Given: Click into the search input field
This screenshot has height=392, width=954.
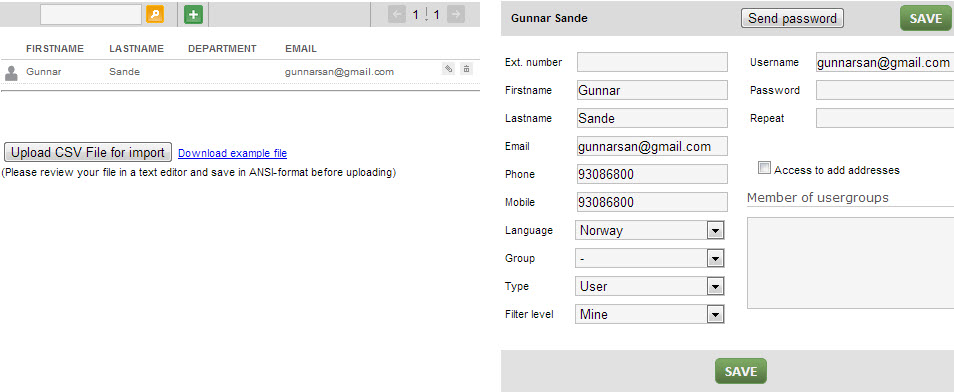Looking at the screenshot, I should (x=91, y=15).
